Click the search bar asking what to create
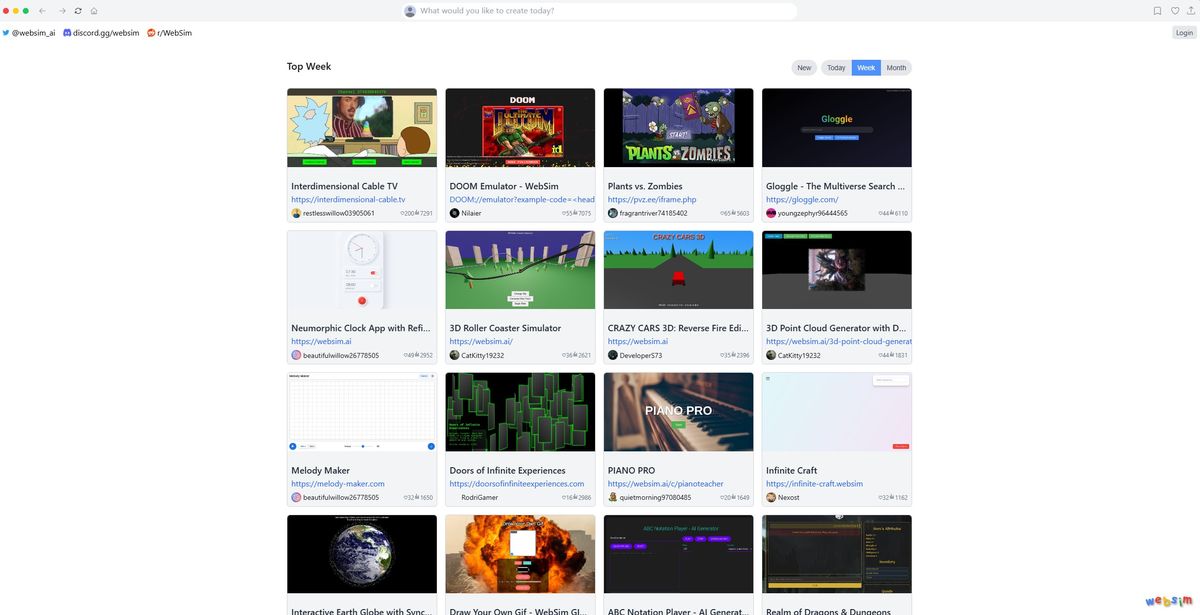 click(600, 10)
